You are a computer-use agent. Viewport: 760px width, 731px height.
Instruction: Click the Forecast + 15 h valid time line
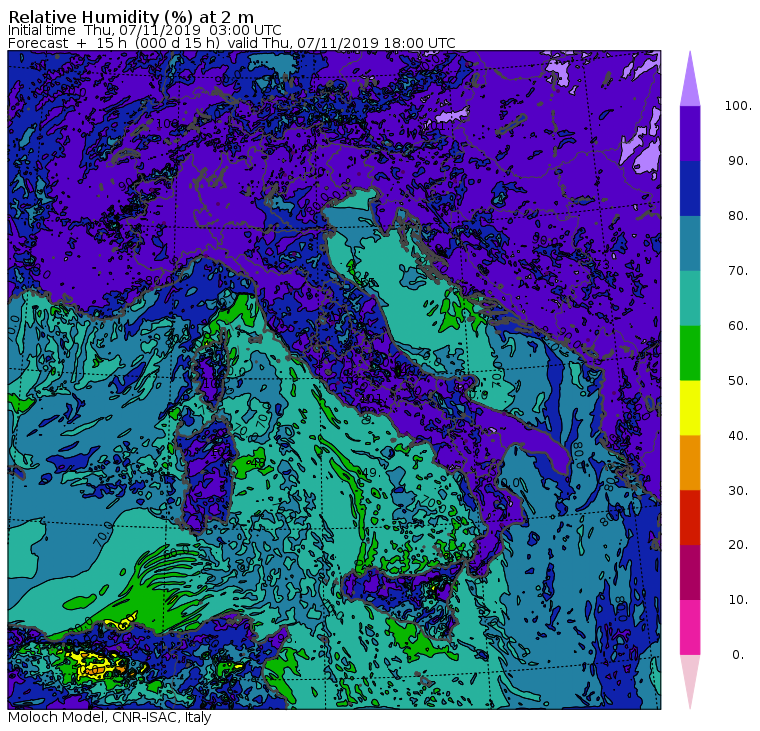click(x=232, y=43)
